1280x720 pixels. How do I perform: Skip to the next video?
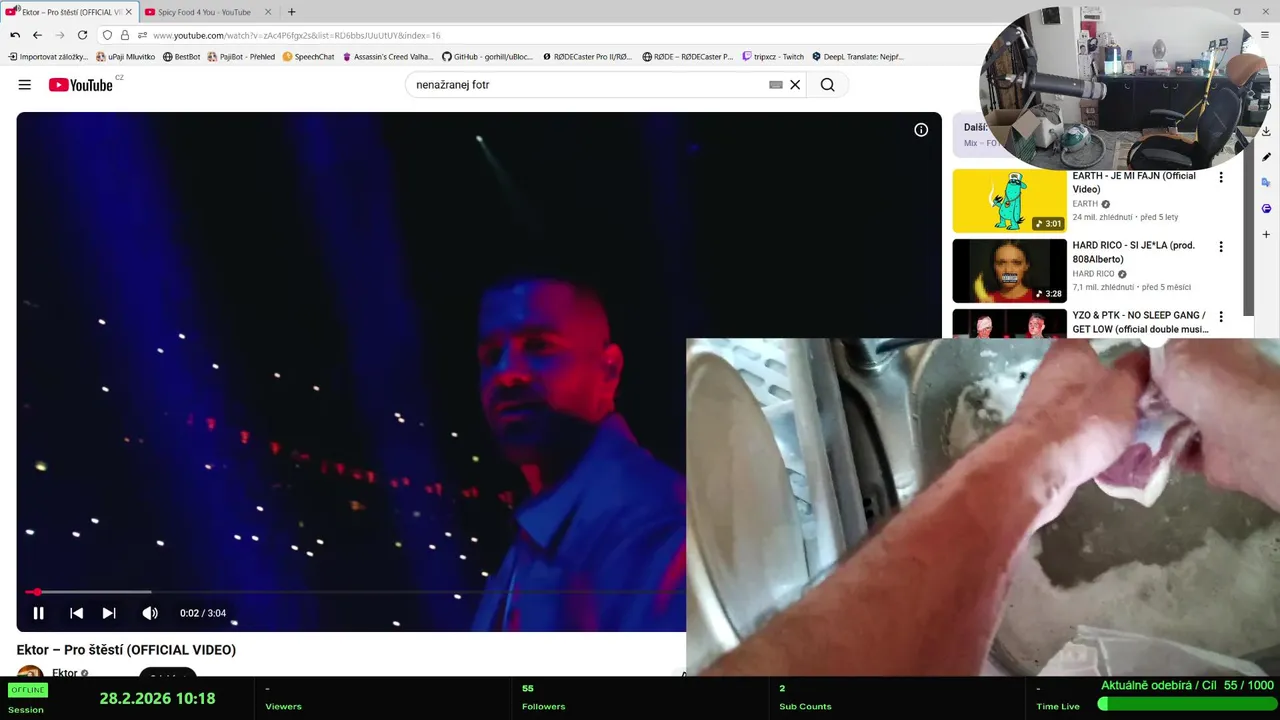[x=109, y=613]
